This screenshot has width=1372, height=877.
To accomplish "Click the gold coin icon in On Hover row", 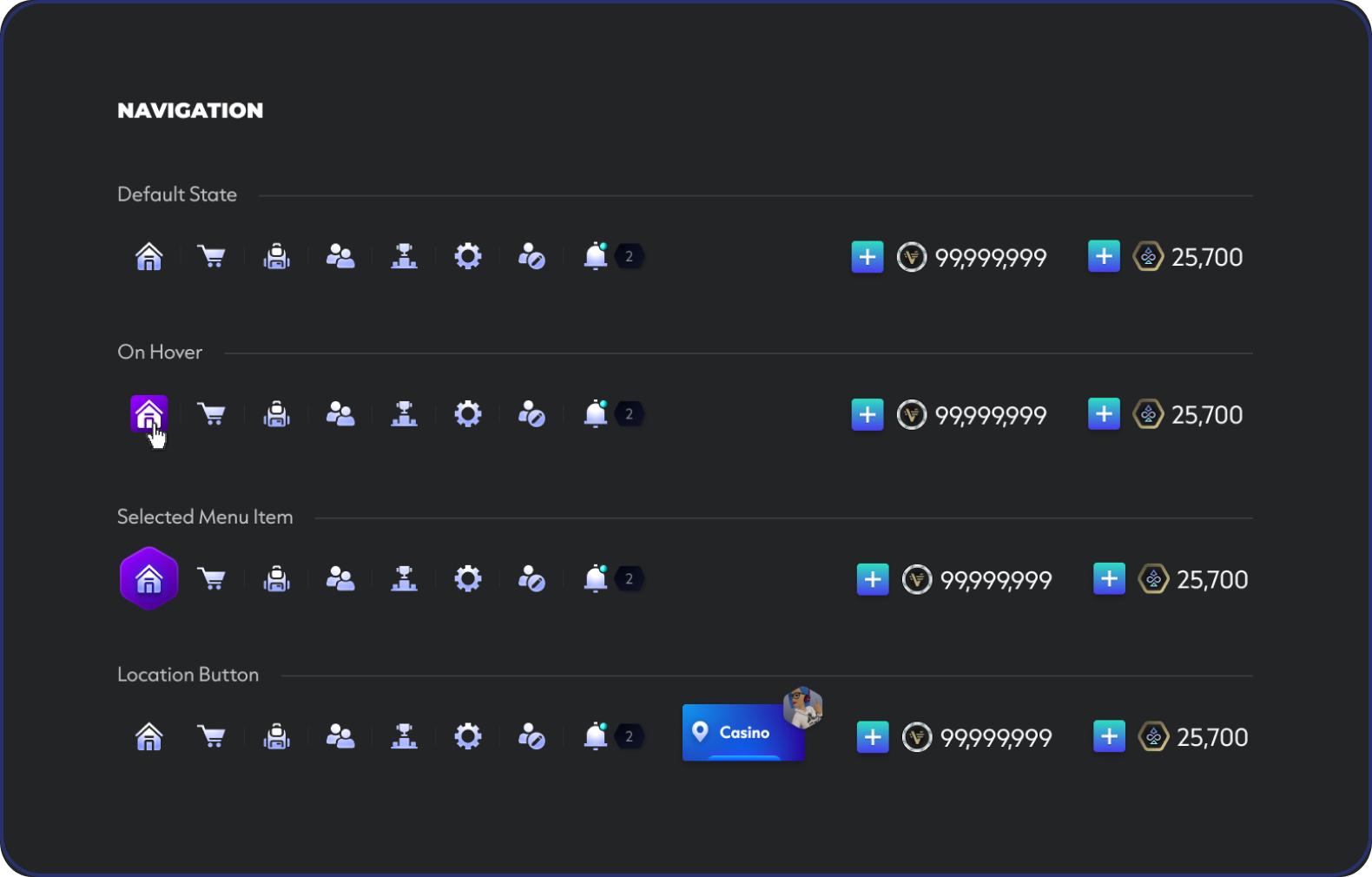I will [912, 415].
